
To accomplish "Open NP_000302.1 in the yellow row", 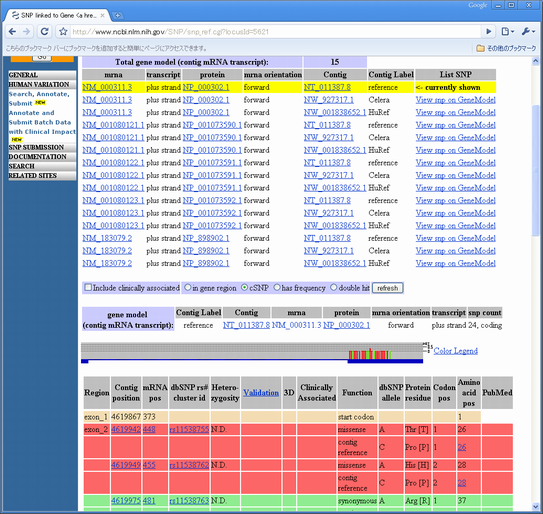I will [x=206, y=87].
